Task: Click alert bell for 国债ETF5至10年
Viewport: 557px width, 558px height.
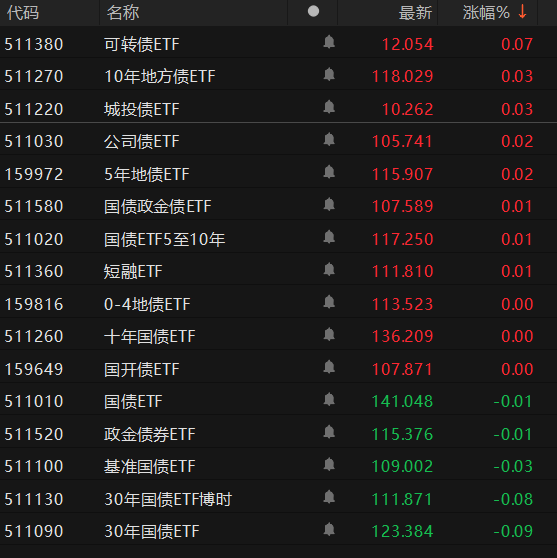Action: (329, 237)
